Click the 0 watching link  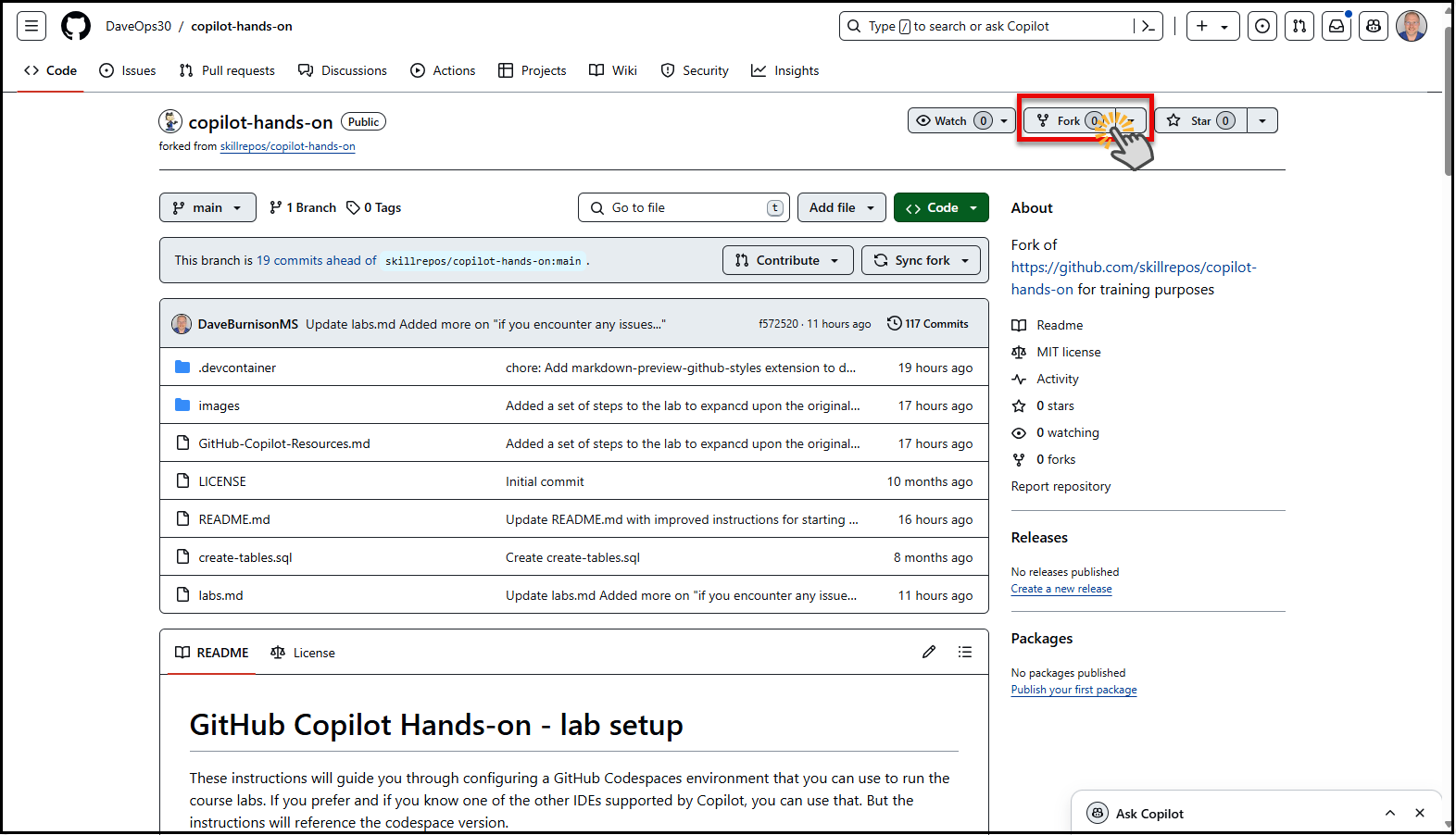[1068, 432]
